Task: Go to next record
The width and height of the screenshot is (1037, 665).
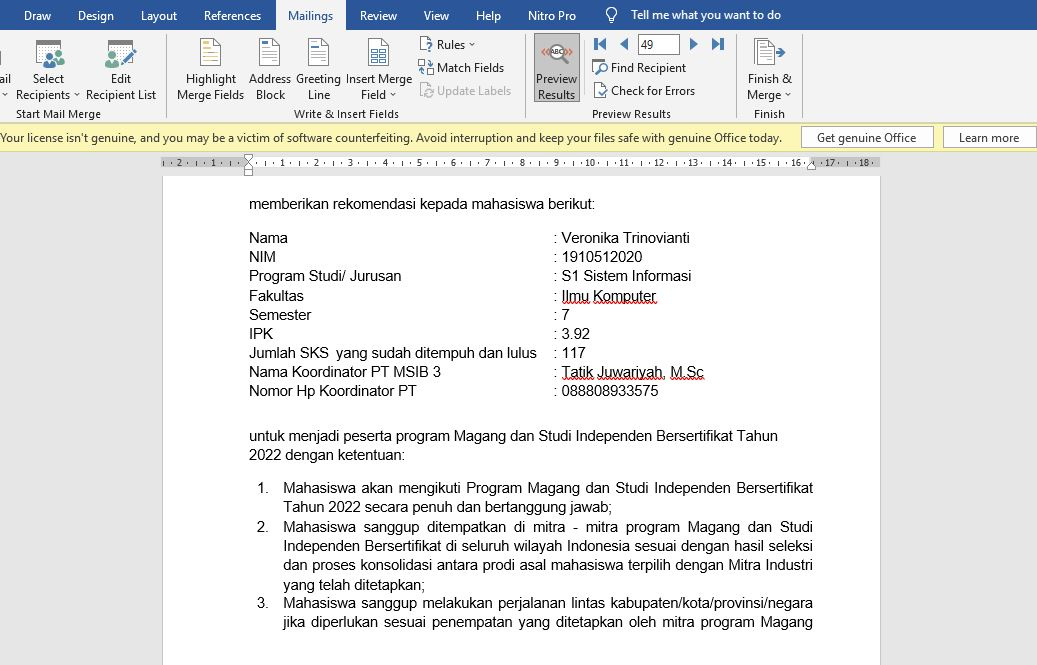Action: click(x=693, y=44)
